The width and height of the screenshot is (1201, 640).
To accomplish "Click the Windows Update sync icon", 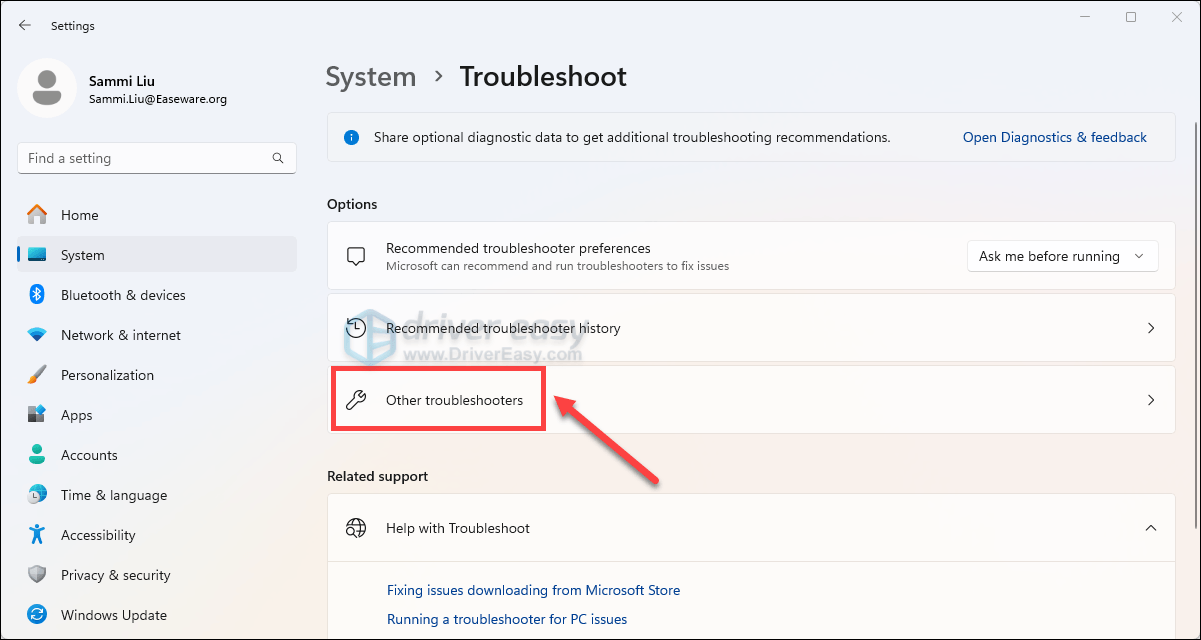I will click(x=37, y=615).
